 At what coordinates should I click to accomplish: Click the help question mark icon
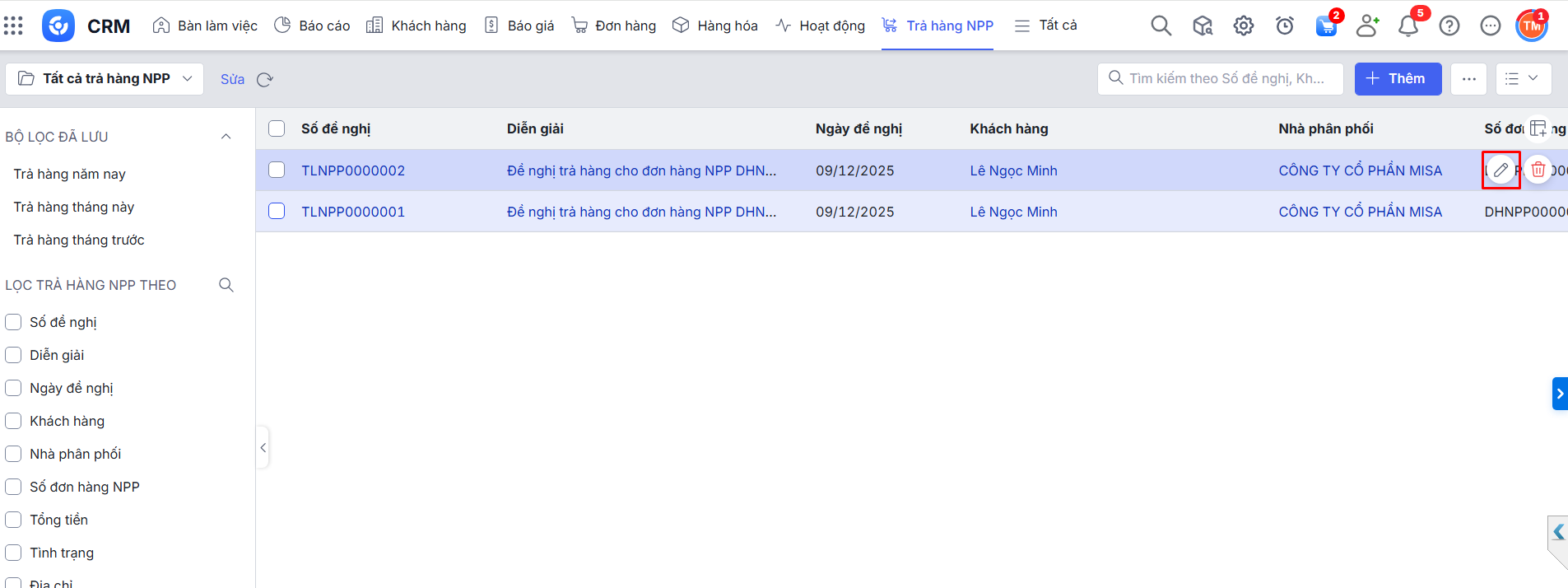(x=1449, y=26)
